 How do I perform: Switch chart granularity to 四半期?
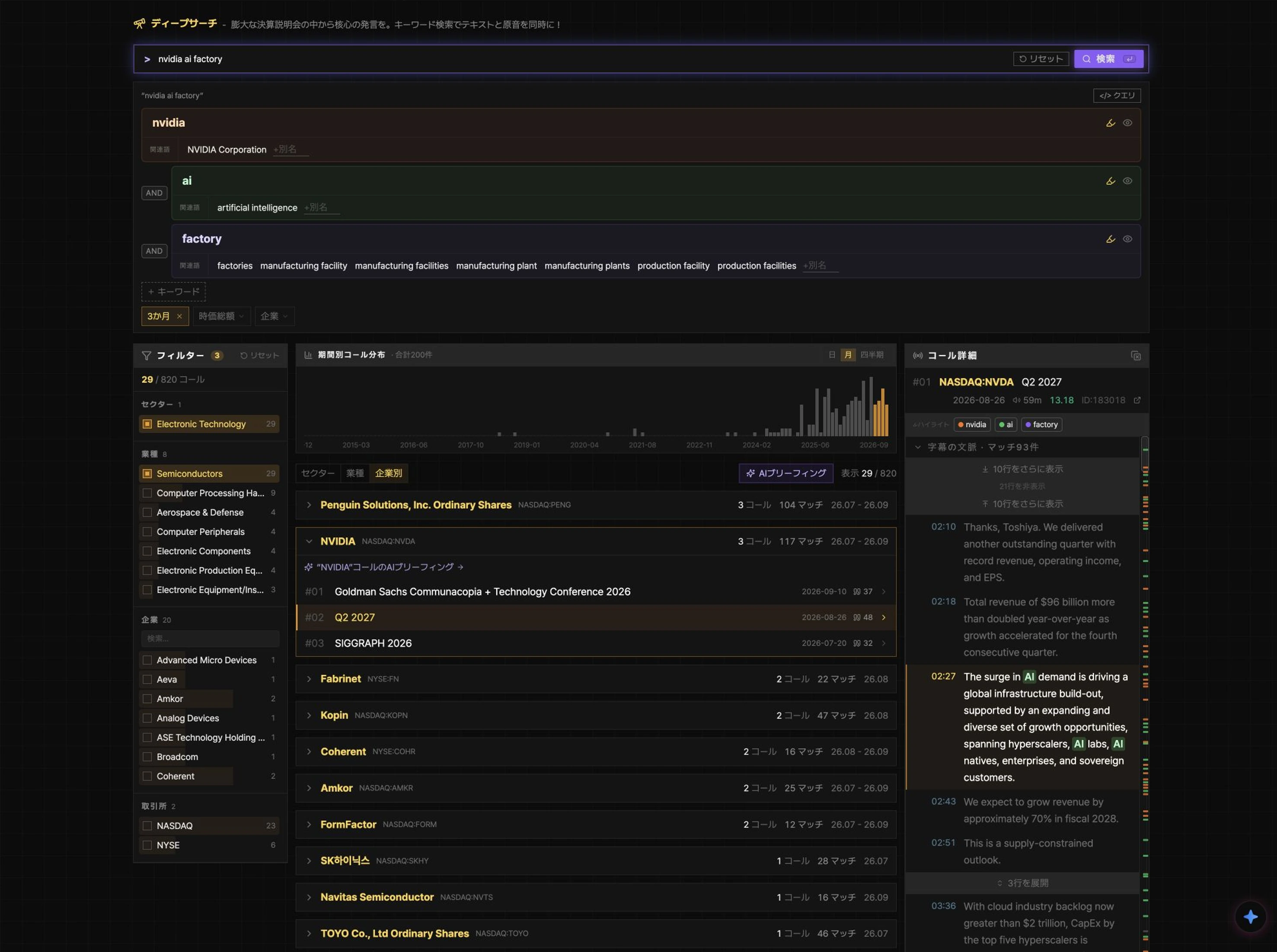coord(872,355)
